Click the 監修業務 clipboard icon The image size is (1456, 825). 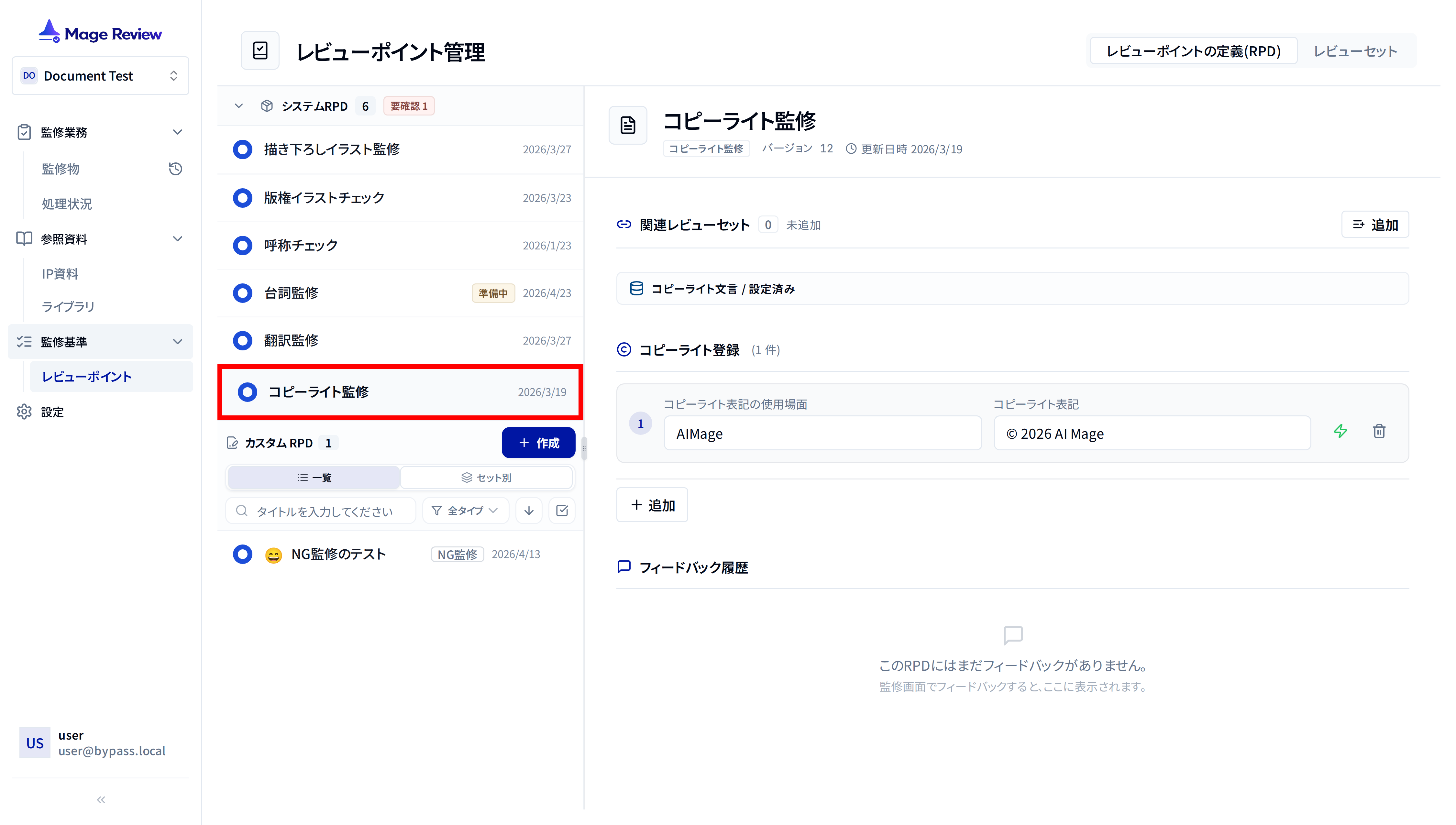24,132
